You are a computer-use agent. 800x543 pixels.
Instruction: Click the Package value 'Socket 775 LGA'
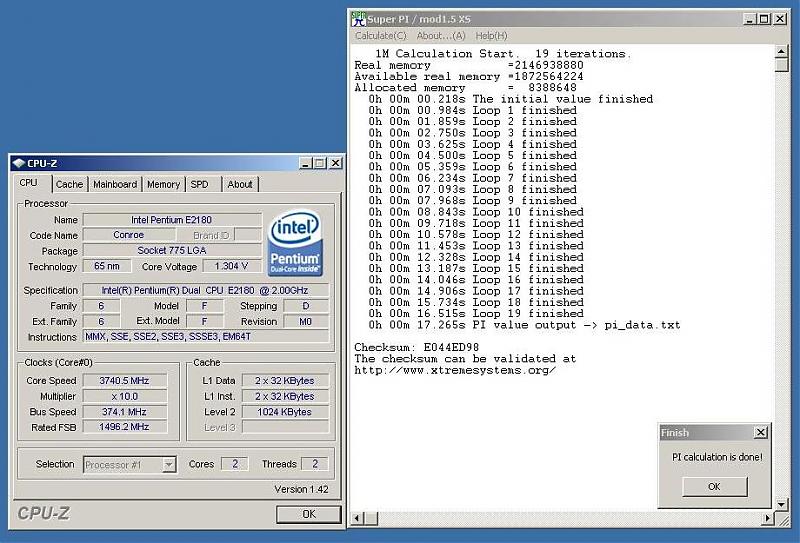click(x=172, y=251)
